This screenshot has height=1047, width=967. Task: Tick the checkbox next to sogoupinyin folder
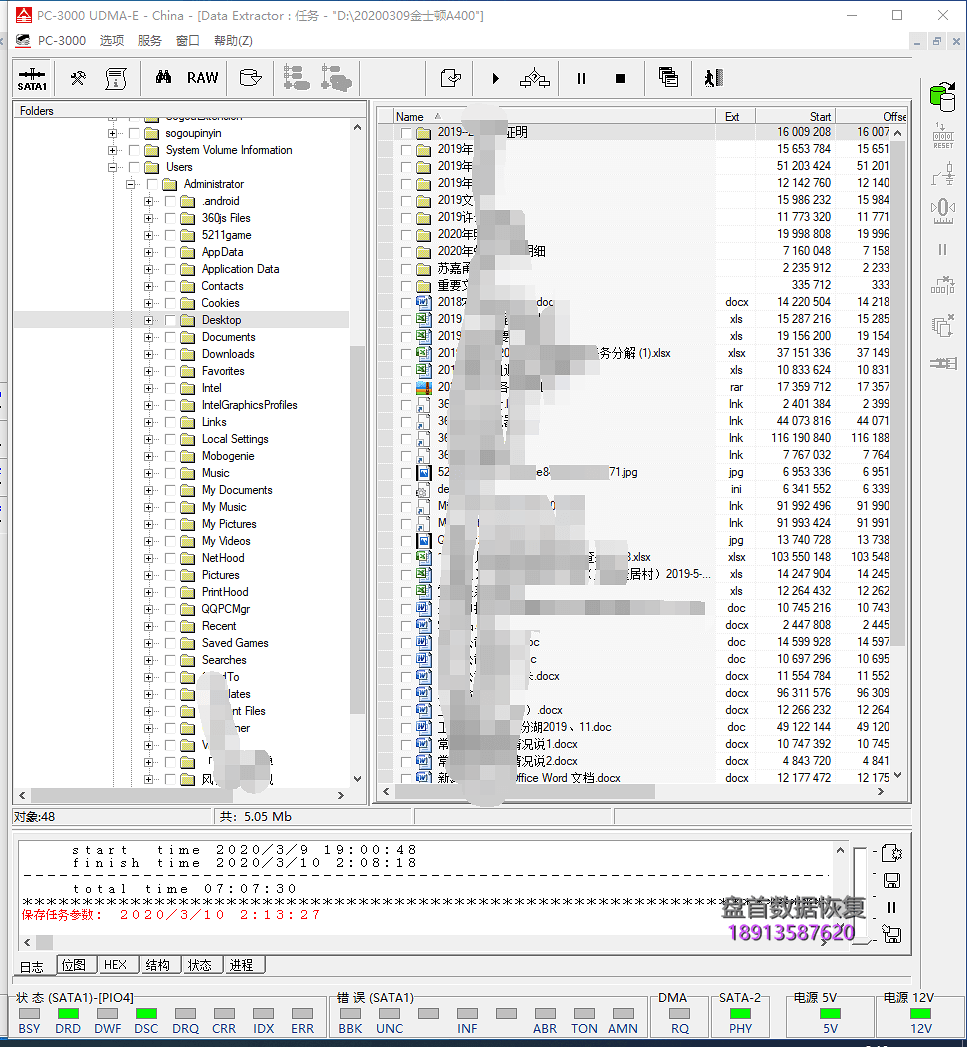[x=134, y=134]
